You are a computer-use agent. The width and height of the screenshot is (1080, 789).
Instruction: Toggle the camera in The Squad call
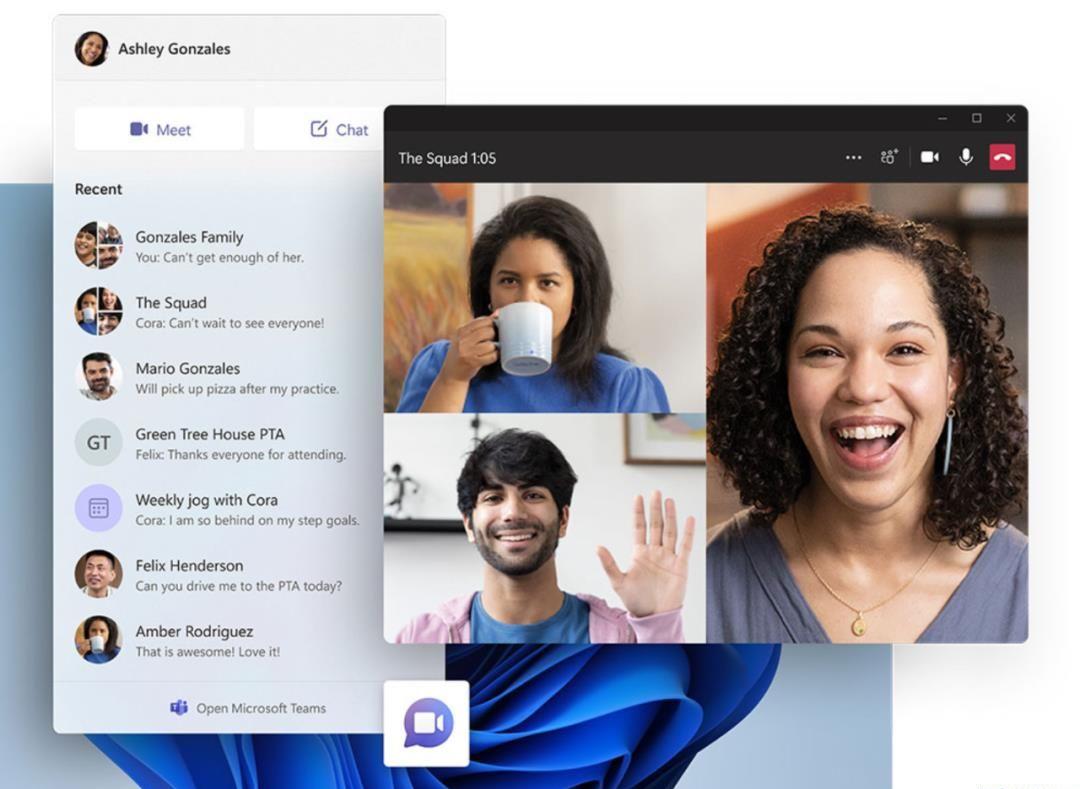(930, 157)
